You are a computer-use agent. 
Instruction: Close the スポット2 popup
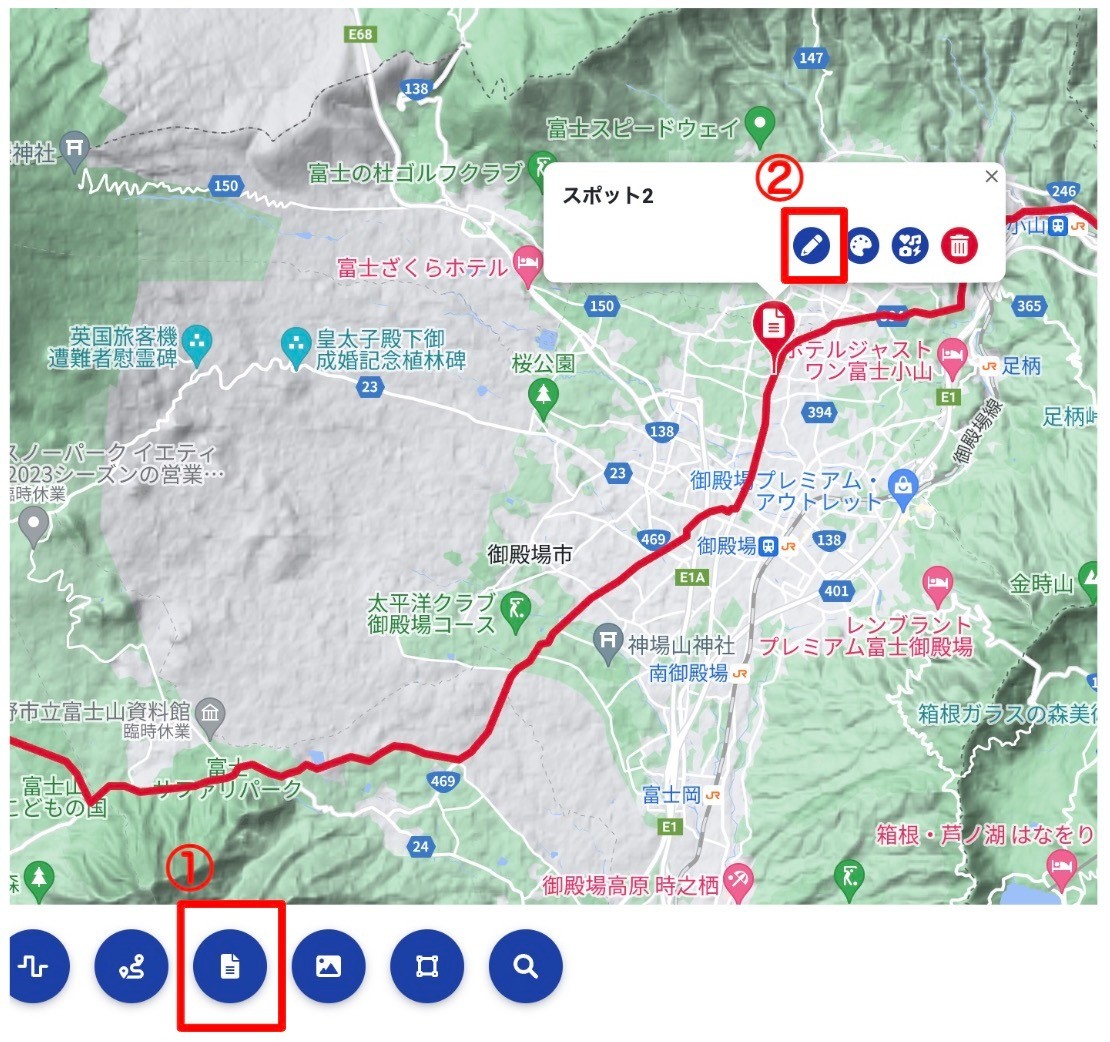coord(992,176)
